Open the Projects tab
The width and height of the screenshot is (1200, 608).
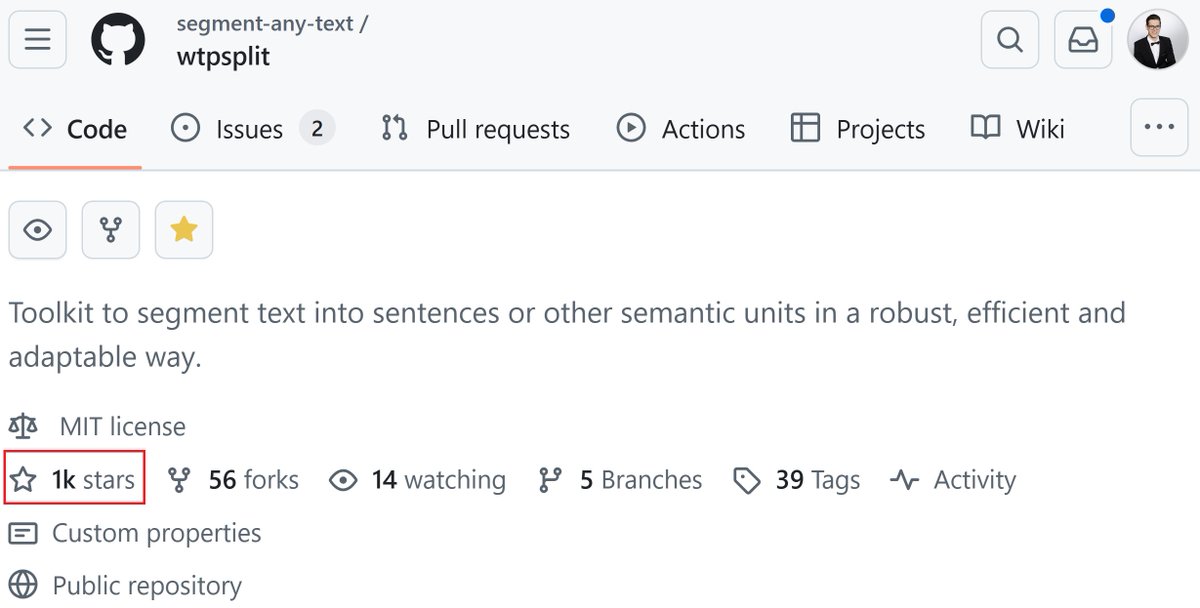[x=858, y=129]
